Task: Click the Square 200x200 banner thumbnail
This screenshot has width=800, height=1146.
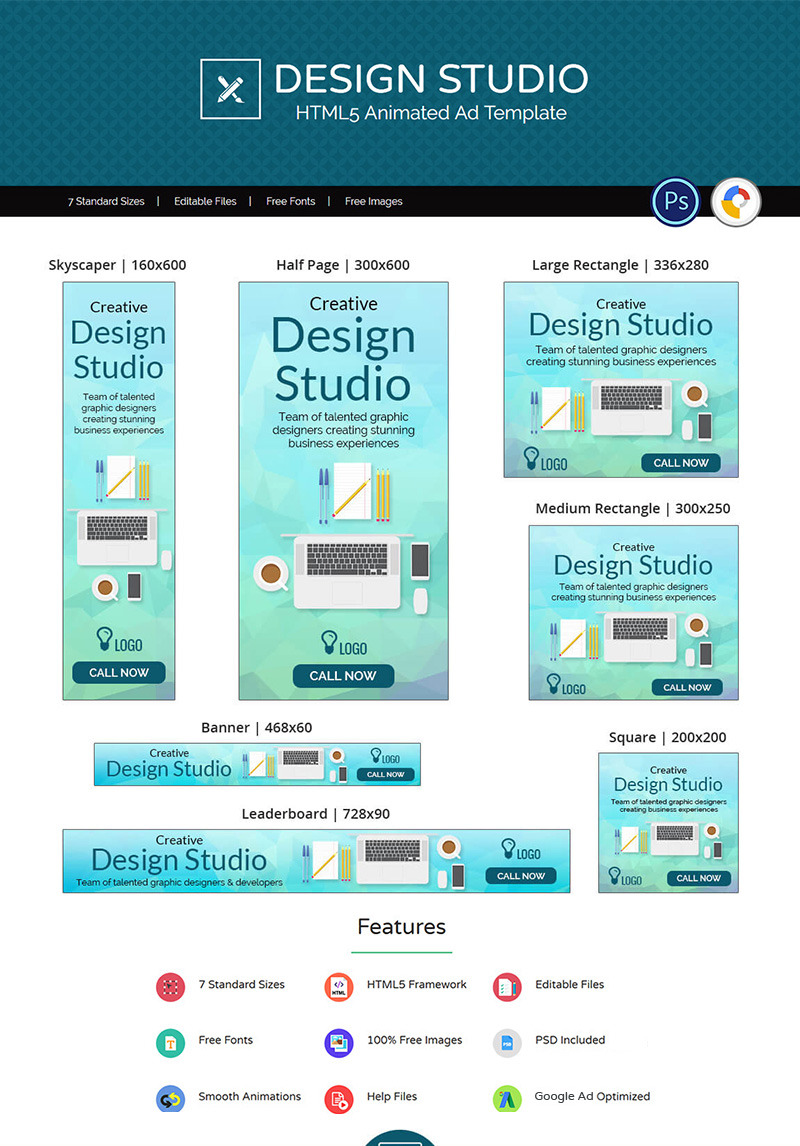Action: click(667, 821)
